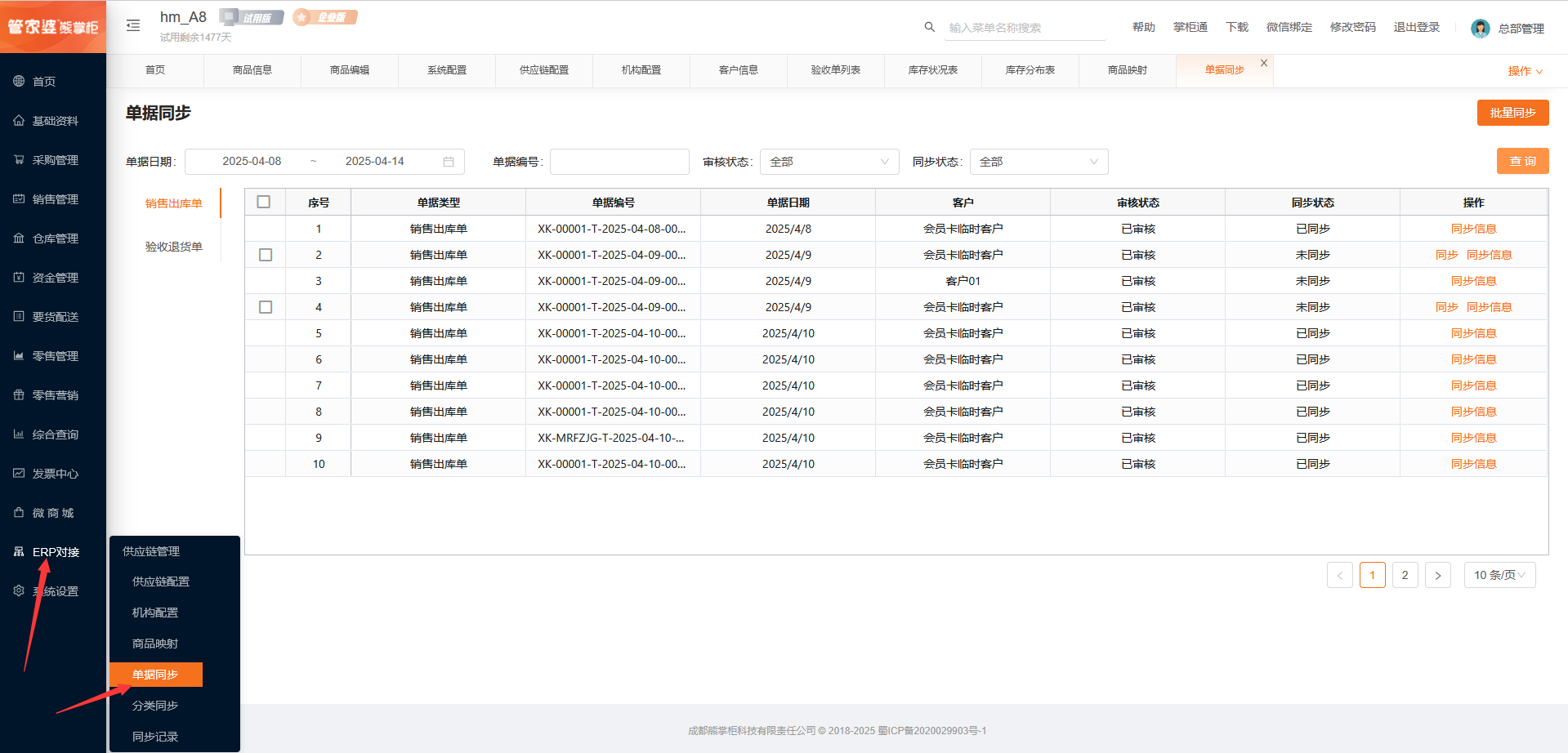
Task: Toggle the select-all header checkbox
Action: (x=264, y=202)
